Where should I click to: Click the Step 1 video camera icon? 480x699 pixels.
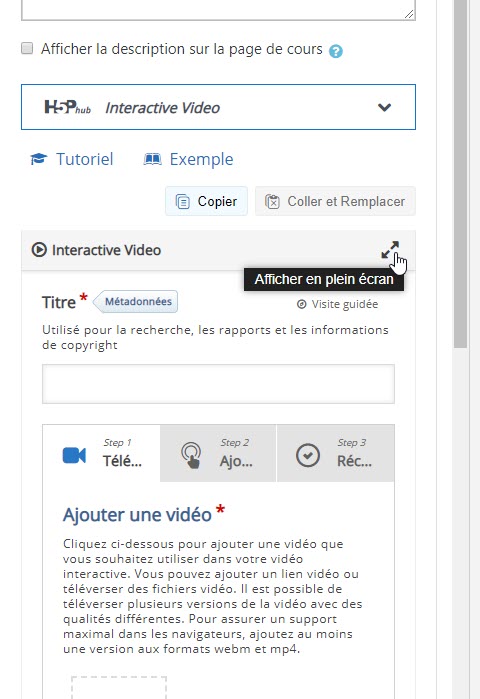tap(74, 455)
